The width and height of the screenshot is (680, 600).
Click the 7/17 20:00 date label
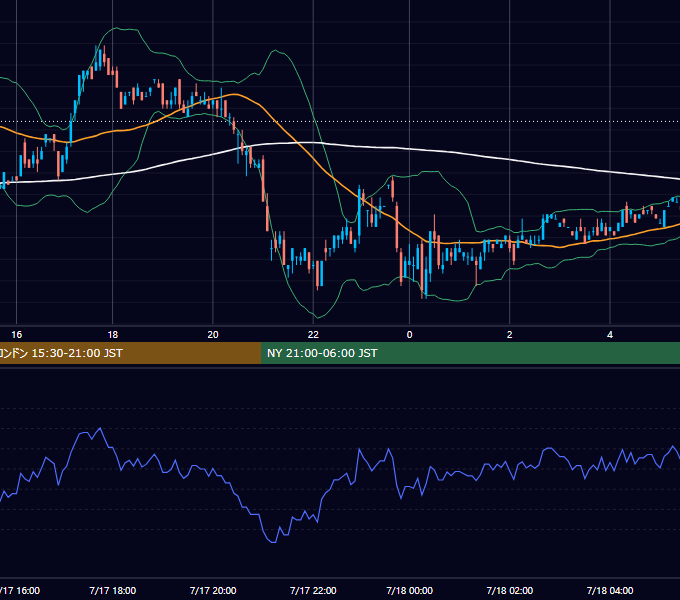coord(213,590)
